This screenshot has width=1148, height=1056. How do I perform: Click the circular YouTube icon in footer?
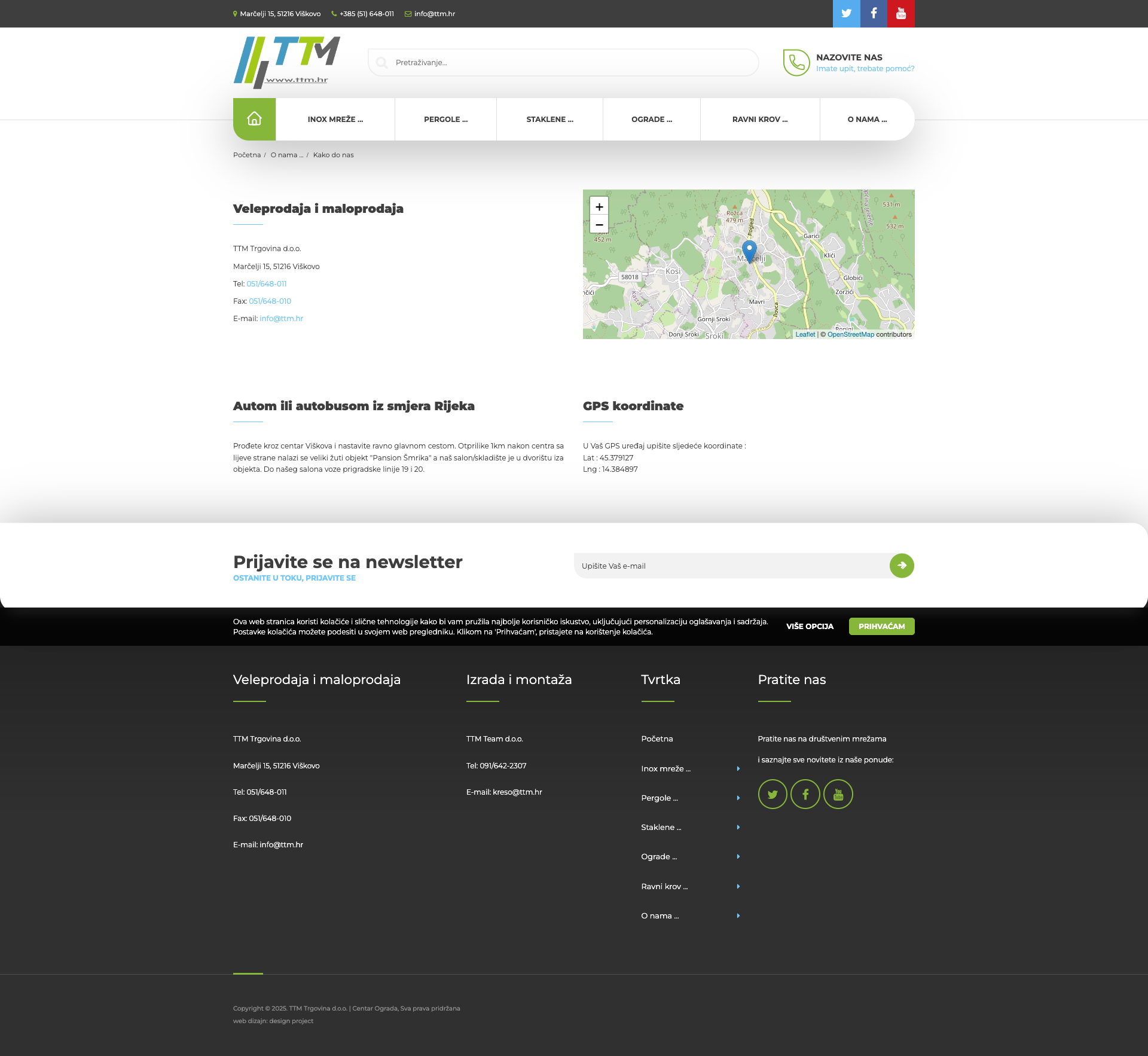pos(838,794)
